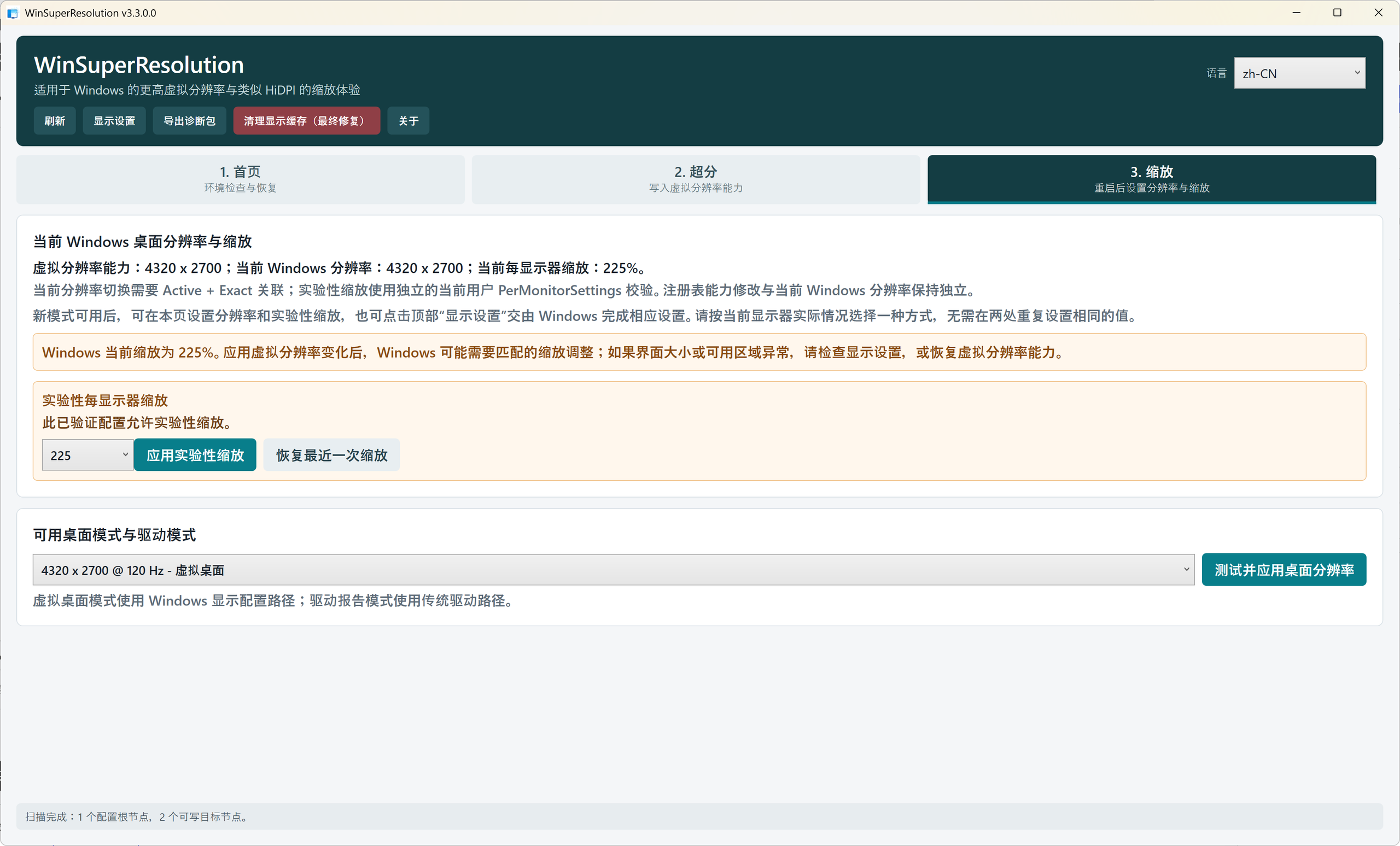
Task: Click the Windows 当前缩放为 225% warning text
Action: [x=552, y=352]
